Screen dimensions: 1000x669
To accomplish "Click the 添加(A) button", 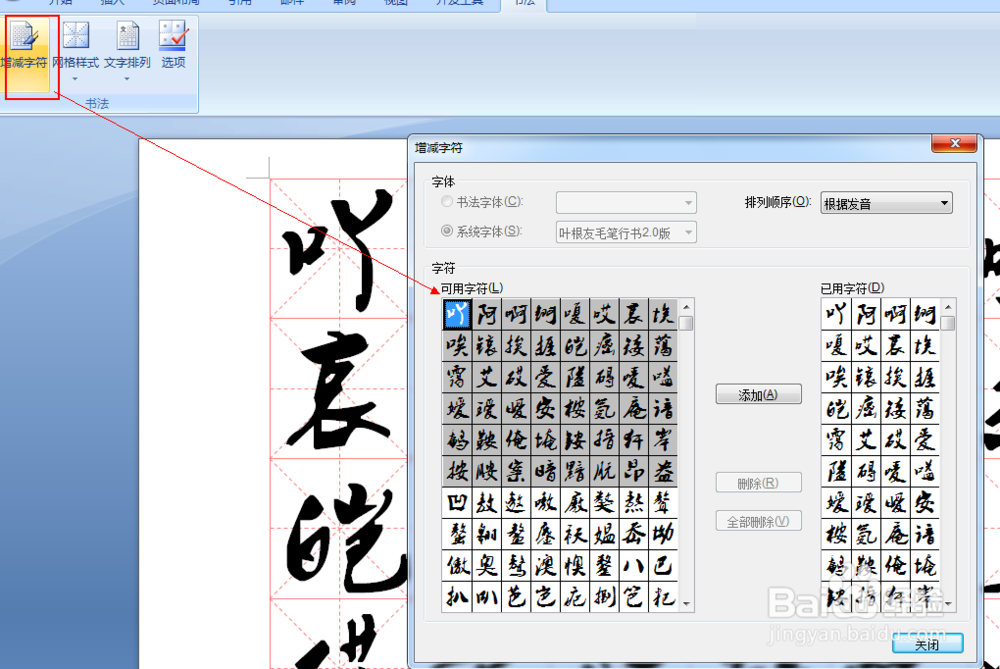I will click(758, 395).
